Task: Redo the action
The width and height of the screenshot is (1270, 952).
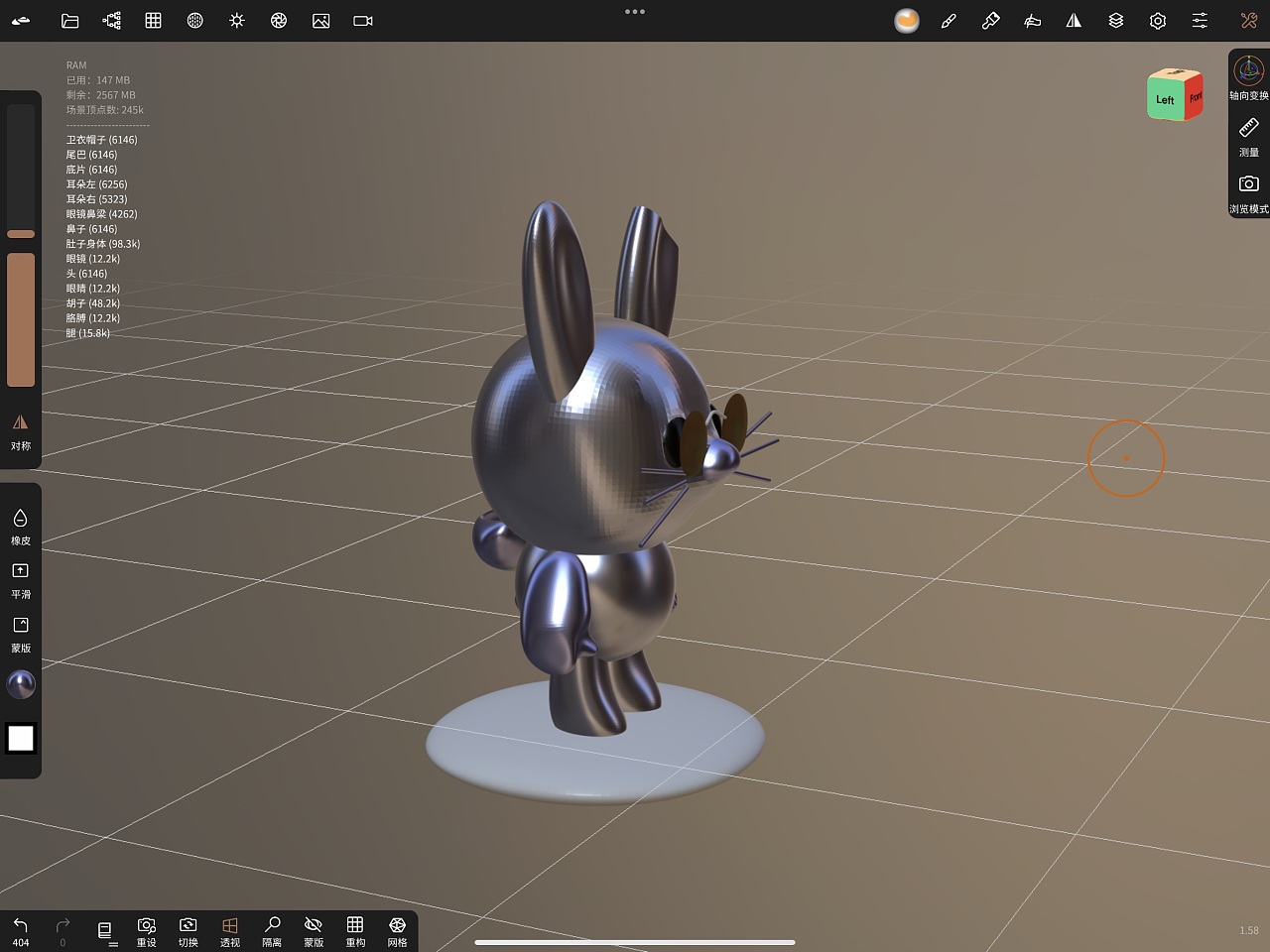Action: pyautogui.click(x=63, y=931)
